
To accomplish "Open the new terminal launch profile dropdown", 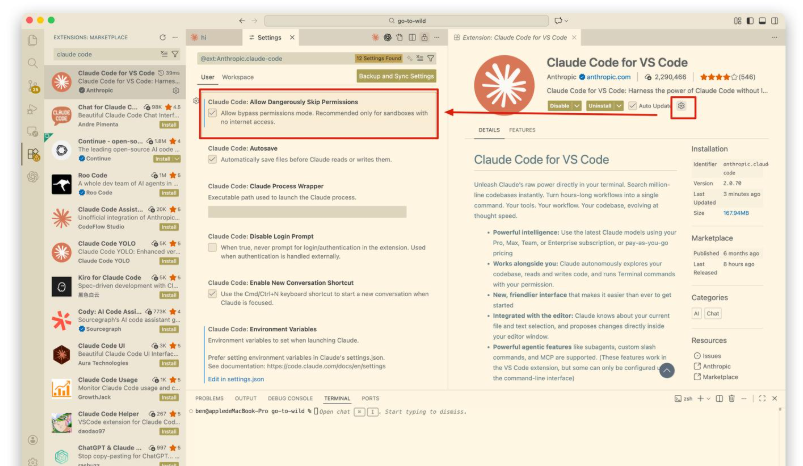I will tap(708, 398).
